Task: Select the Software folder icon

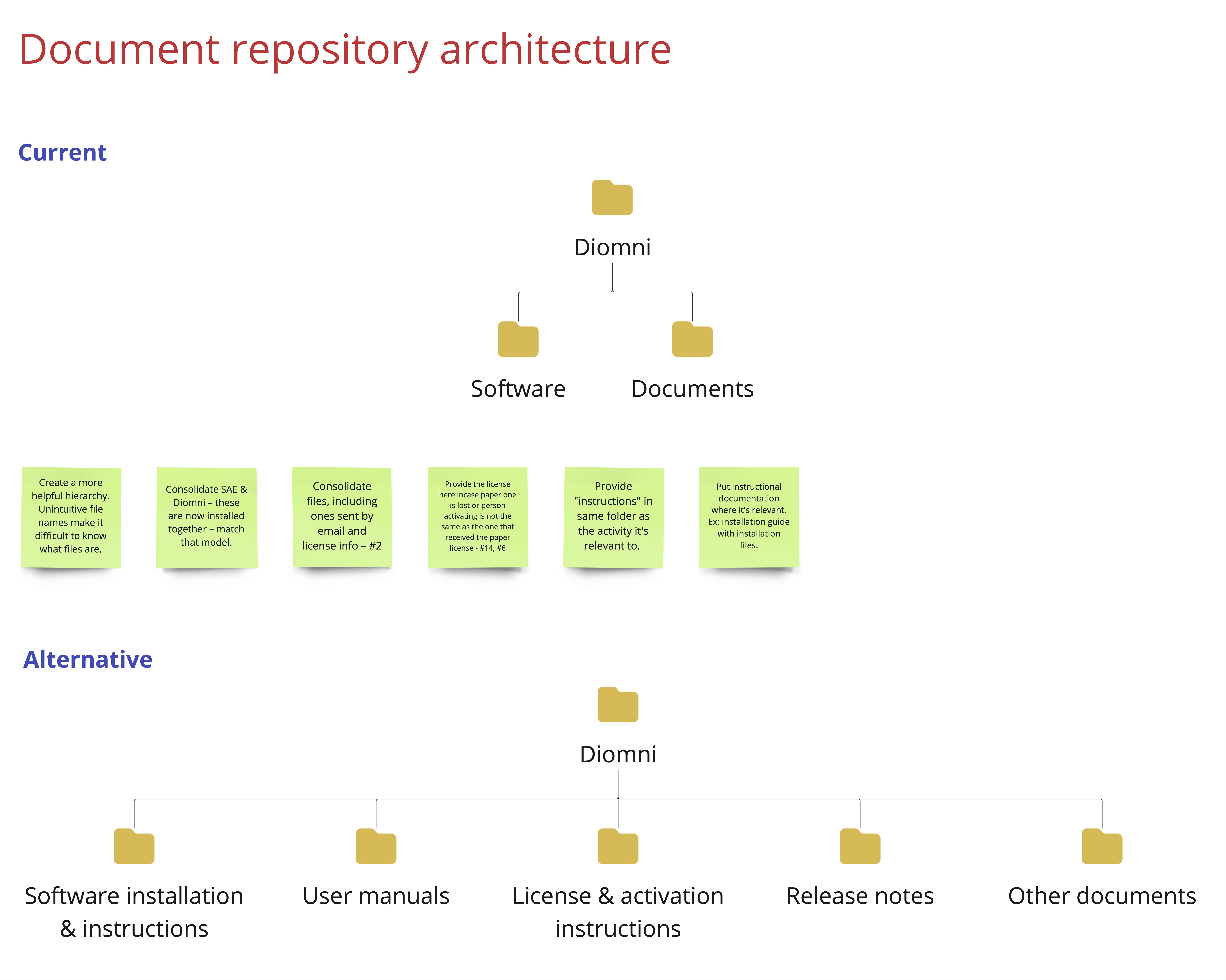Action: click(518, 339)
